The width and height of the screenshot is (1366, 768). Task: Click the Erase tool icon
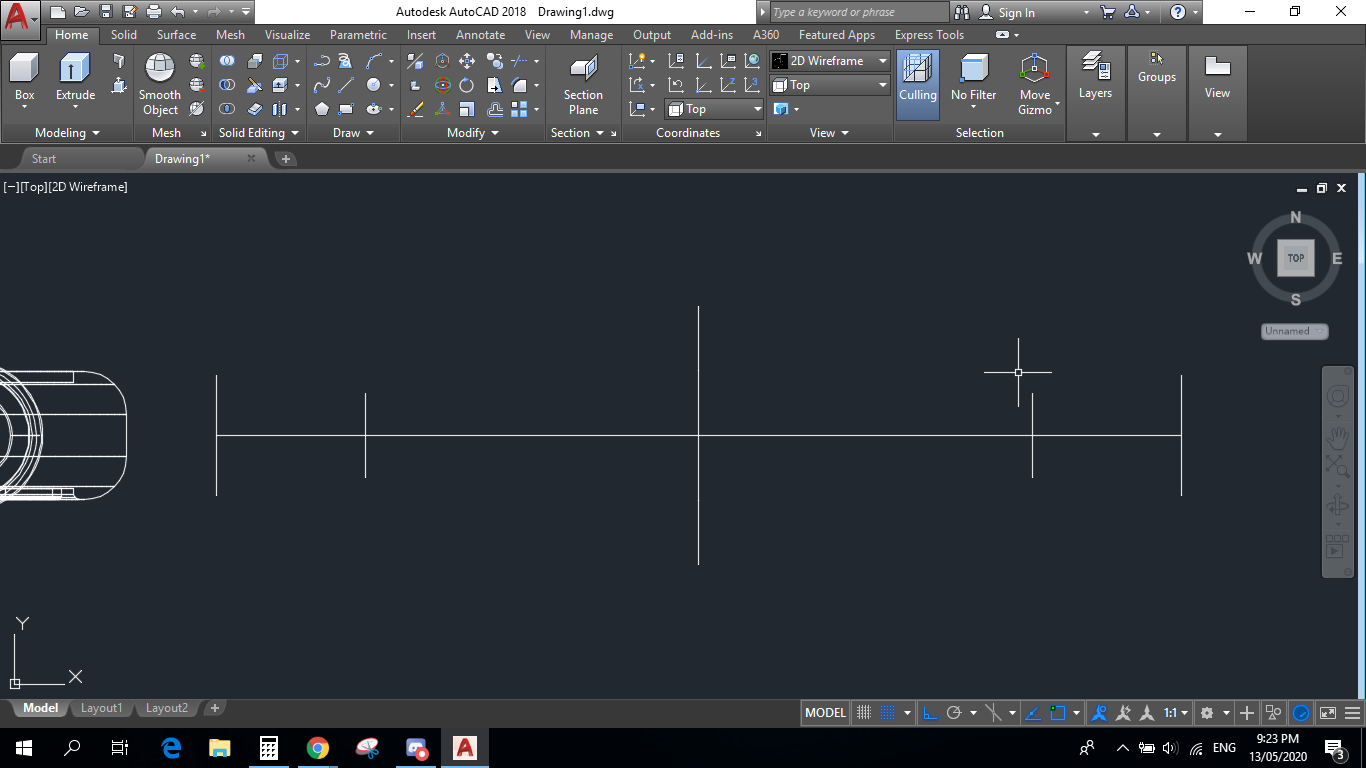click(x=416, y=109)
